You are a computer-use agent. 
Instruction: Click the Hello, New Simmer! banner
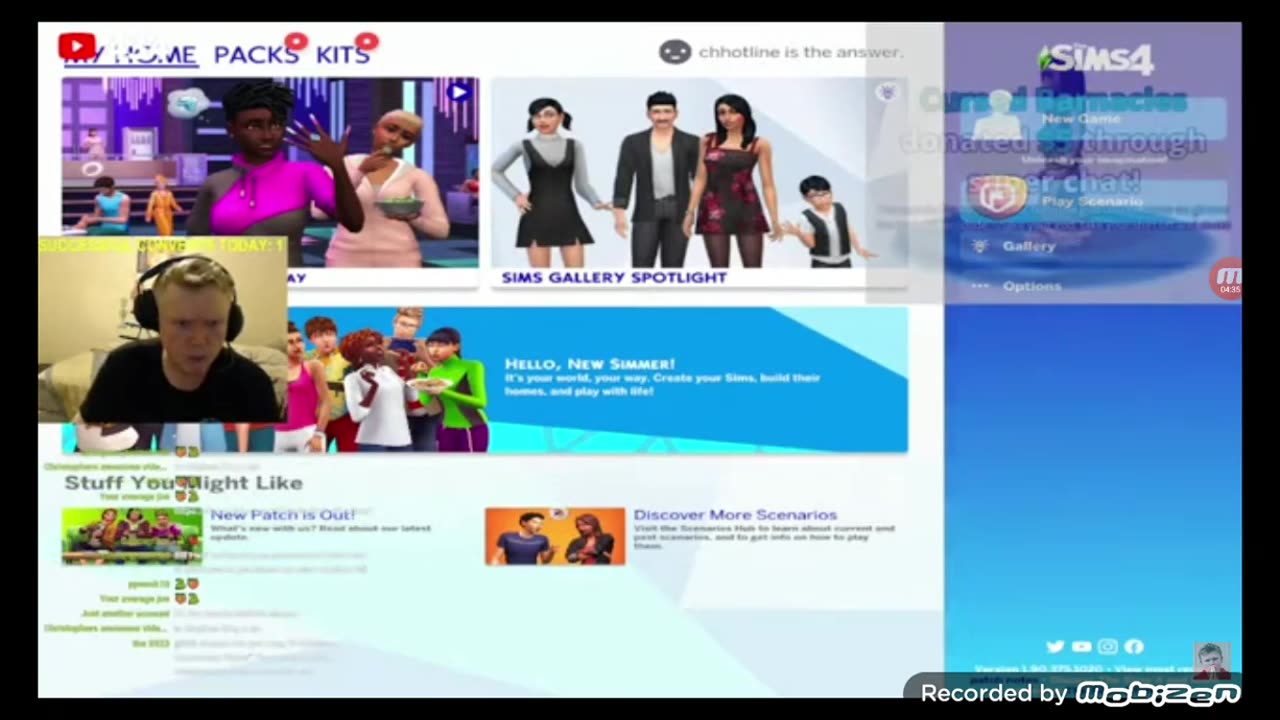pyautogui.click(x=598, y=380)
